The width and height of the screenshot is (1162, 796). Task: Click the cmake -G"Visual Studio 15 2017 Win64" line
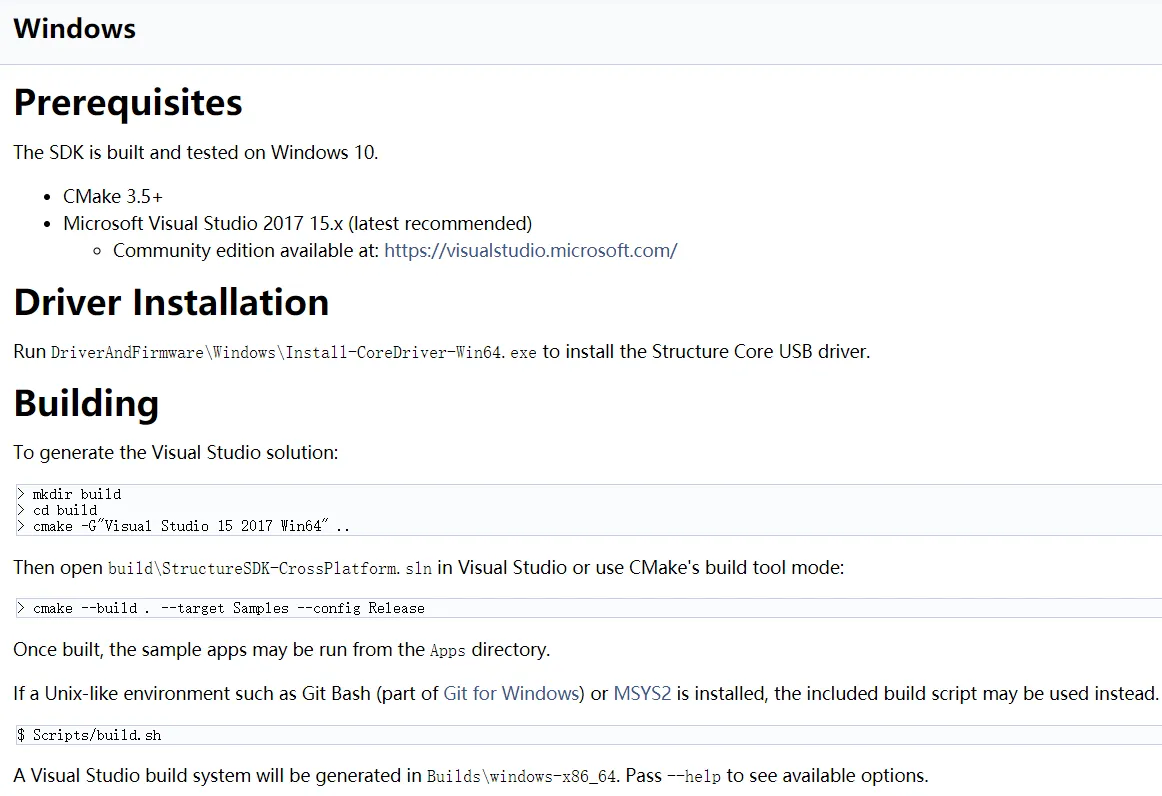(184, 526)
